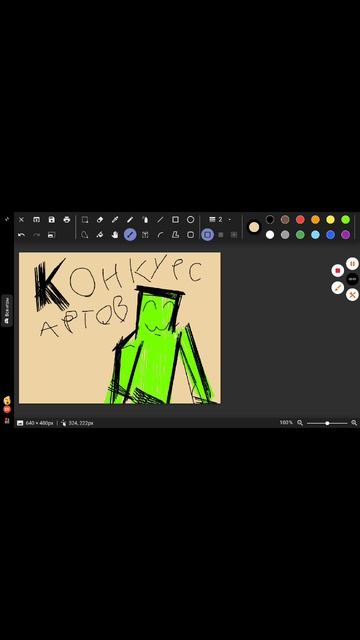The height and width of the screenshot is (640, 360).
Task: Select the marker tool between pencil and line
Action: pyautogui.click(x=145, y=220)
